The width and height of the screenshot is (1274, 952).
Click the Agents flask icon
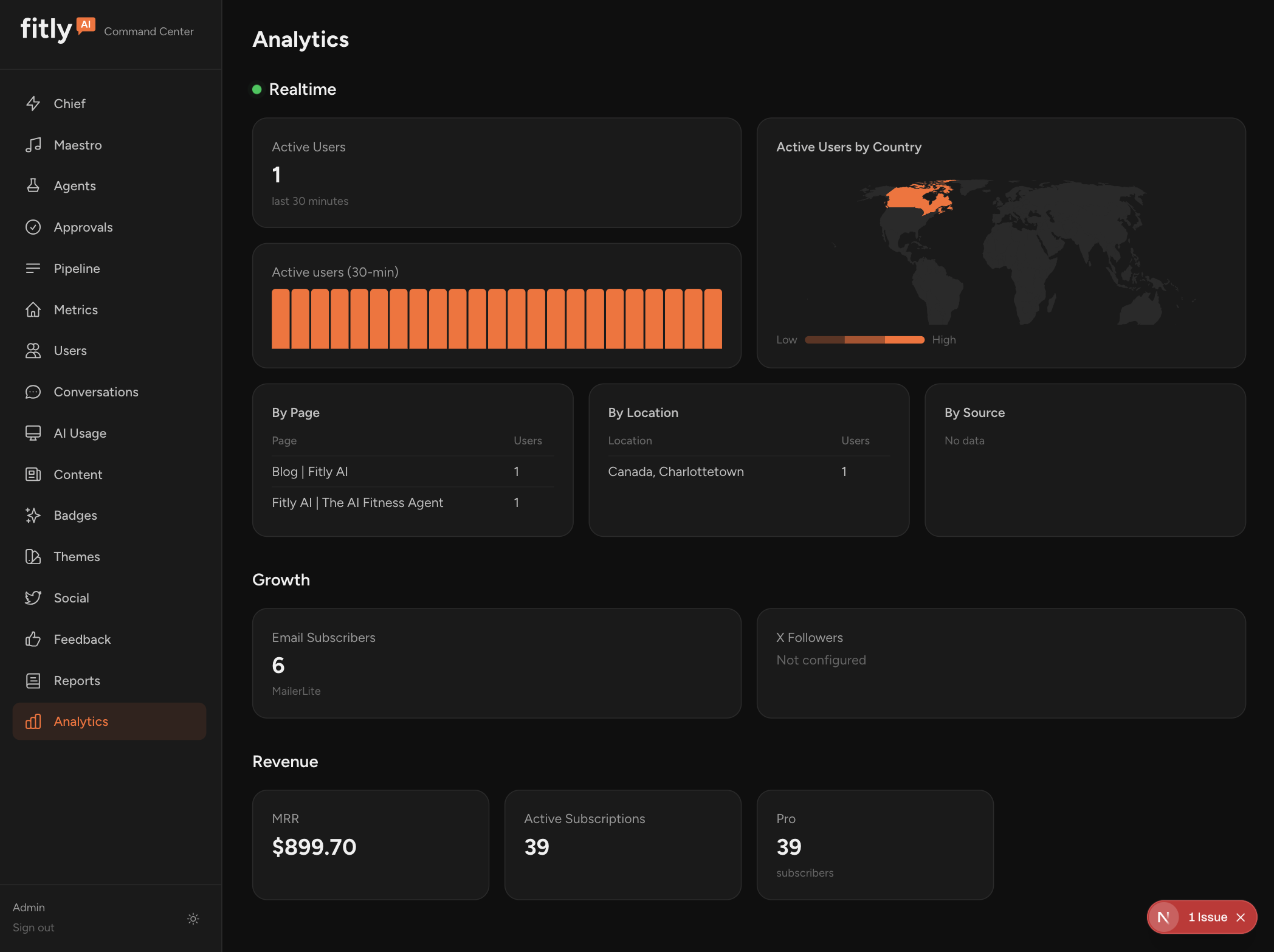pos(34,185)
